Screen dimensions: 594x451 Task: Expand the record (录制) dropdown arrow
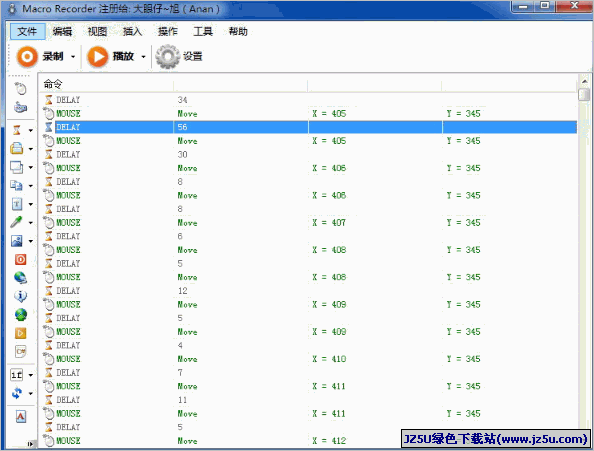click(x=73, y=57)
